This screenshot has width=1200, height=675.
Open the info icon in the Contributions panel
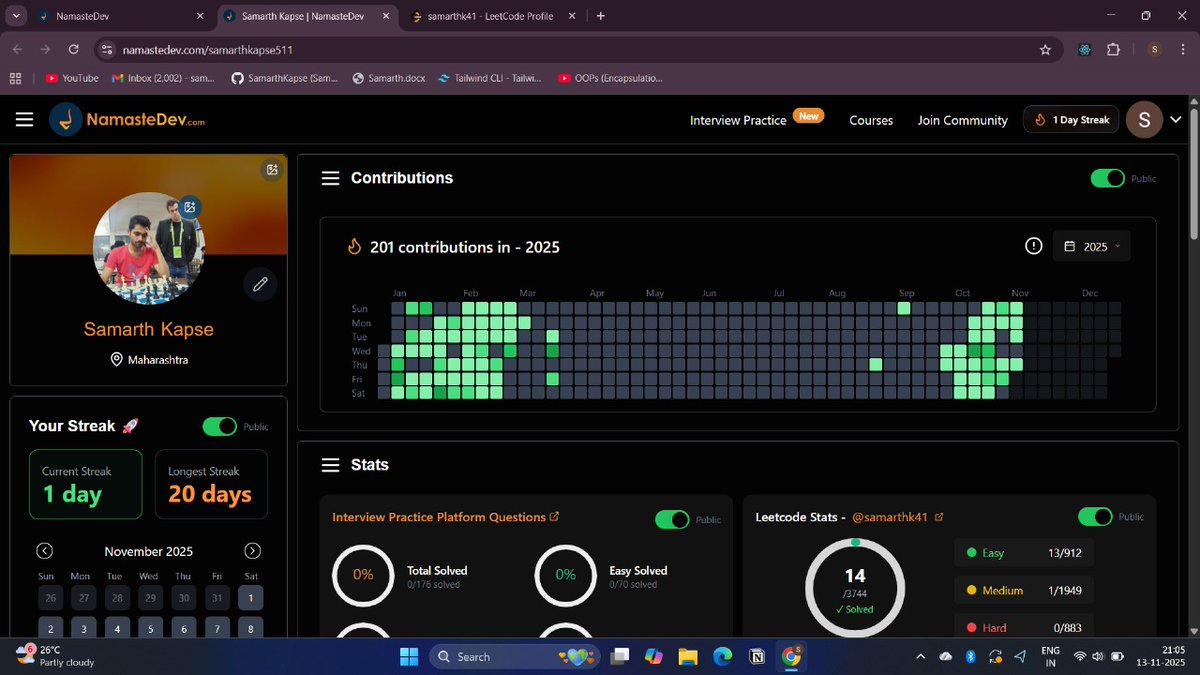(x=1033, y=245)
